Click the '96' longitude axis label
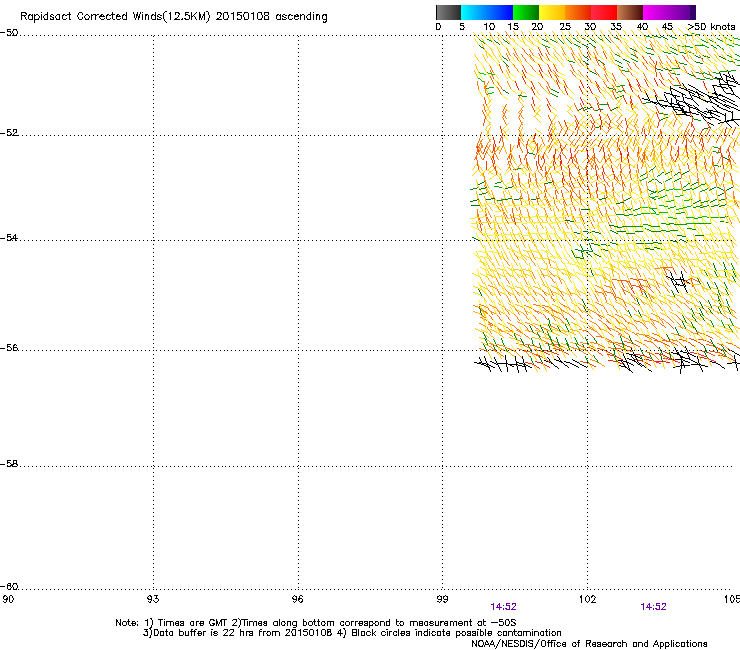740x650 pixels. [x=297, y=599]
